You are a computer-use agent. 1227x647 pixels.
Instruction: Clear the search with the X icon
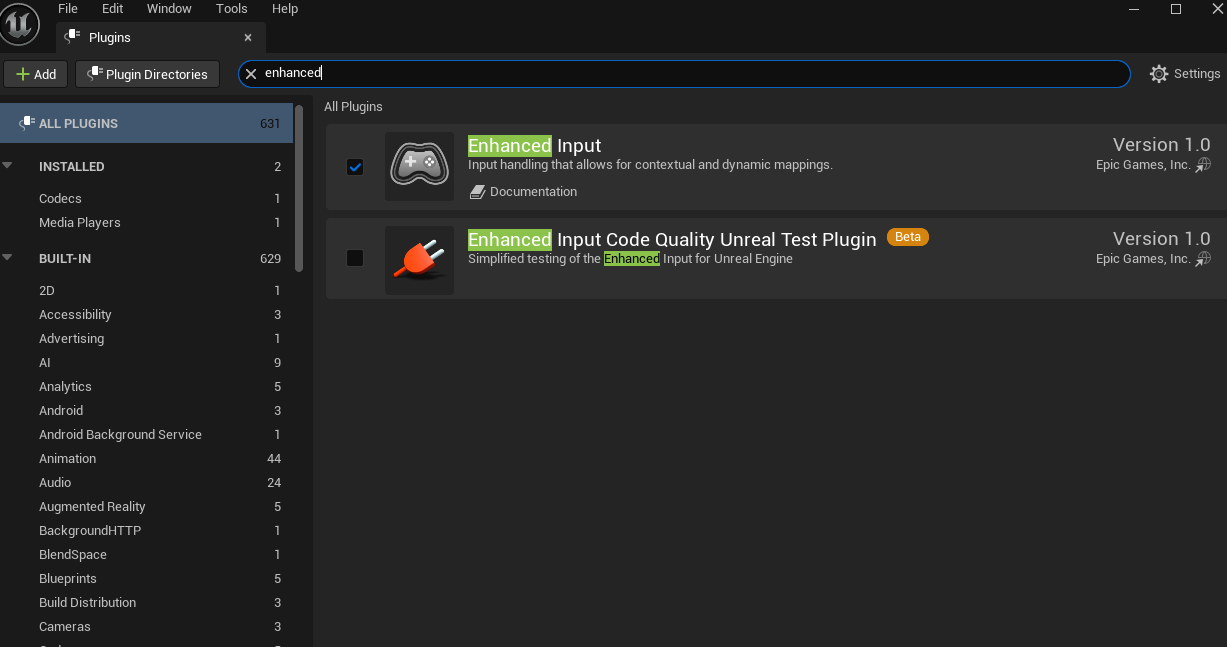click(251, 74)
